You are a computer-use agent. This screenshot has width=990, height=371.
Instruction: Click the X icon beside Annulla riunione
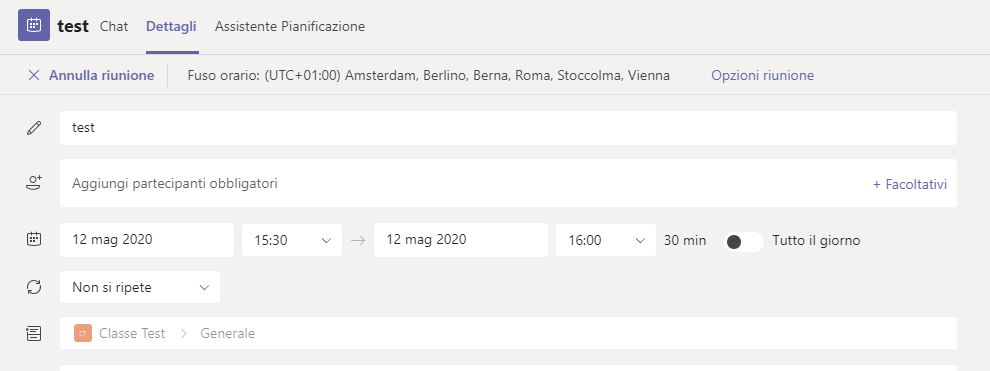click(34, 75)
